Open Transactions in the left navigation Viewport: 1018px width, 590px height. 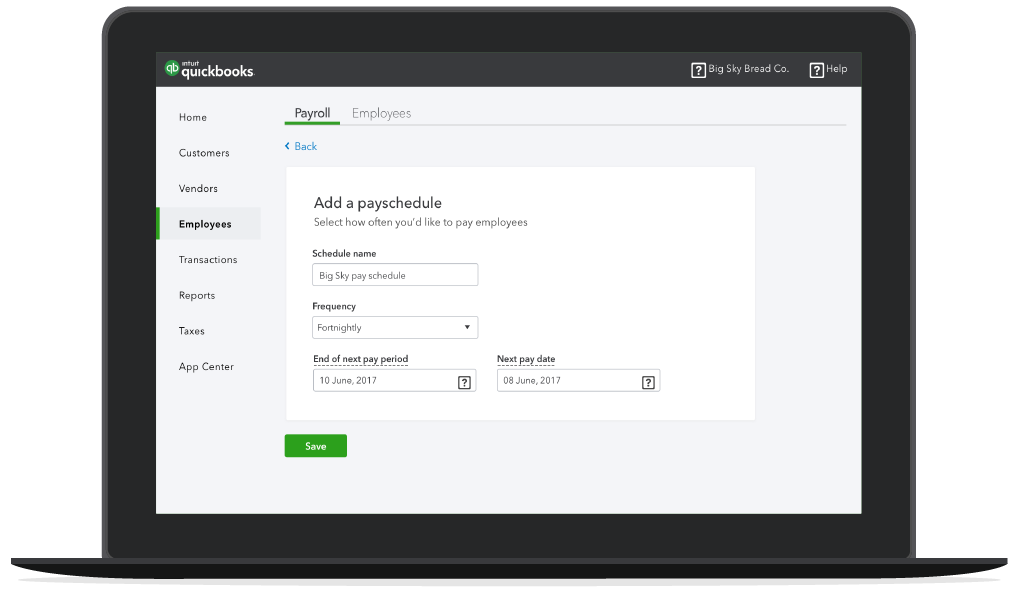click(208, 260)
